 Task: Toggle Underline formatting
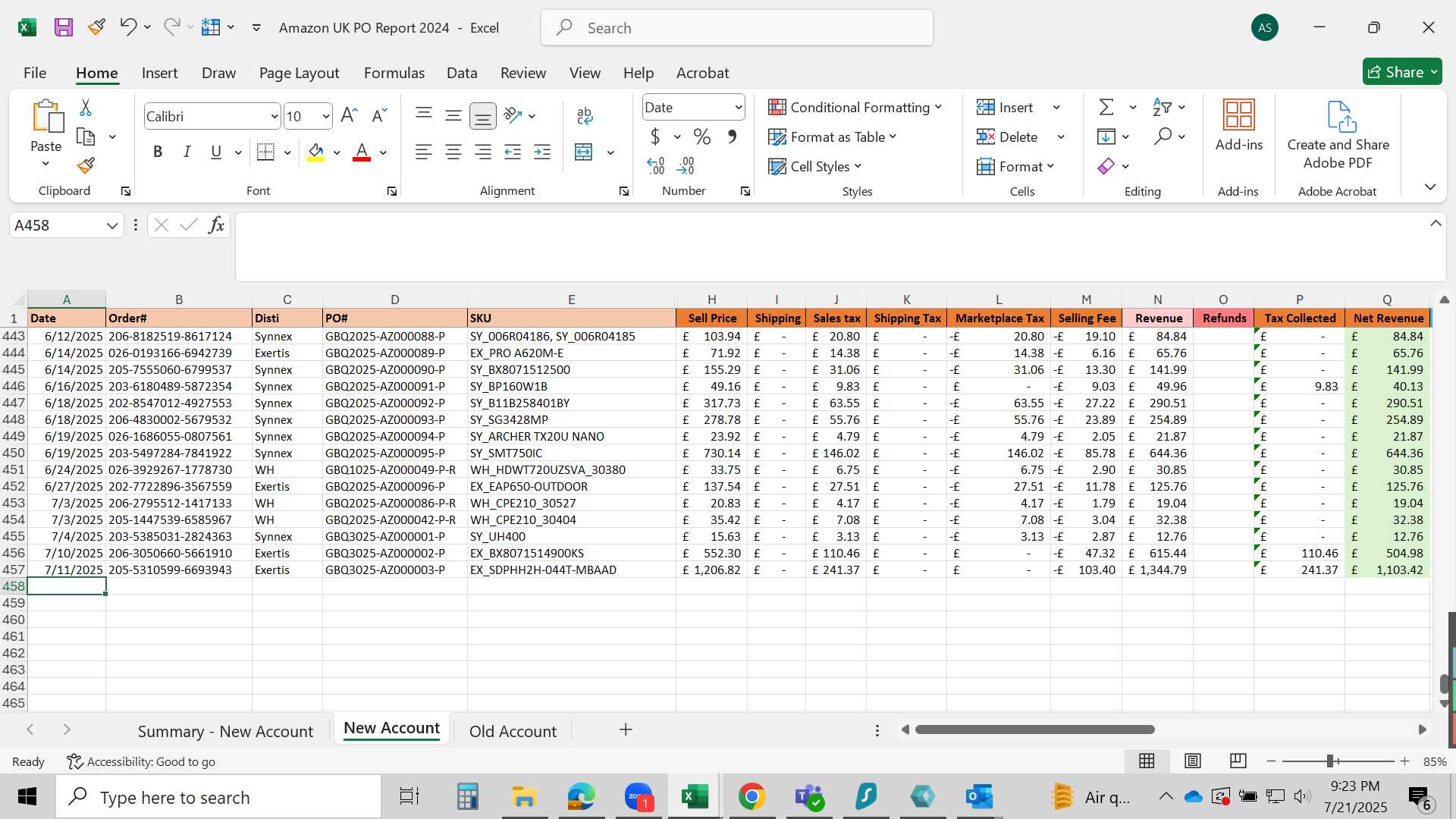(216, 152)
